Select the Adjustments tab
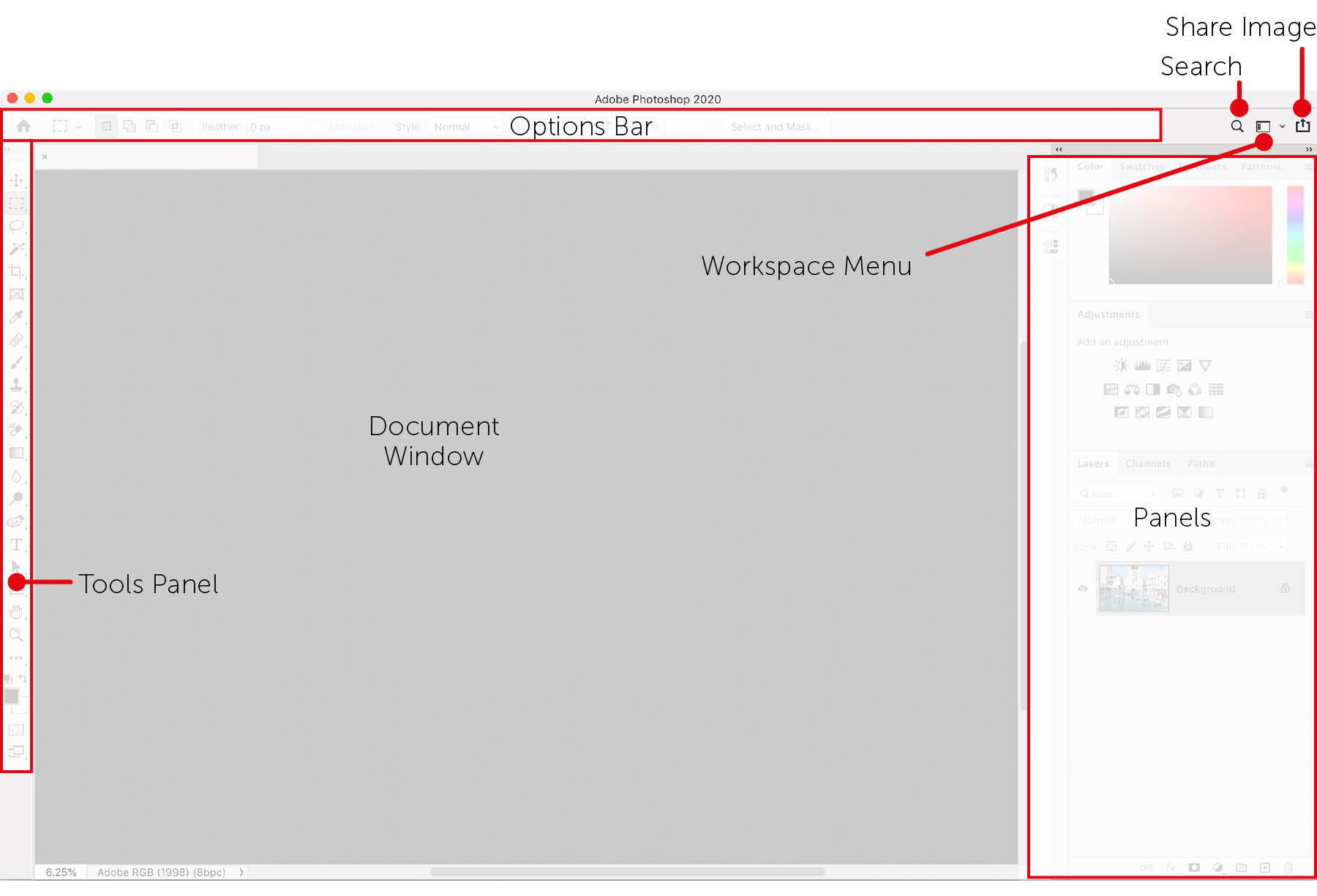This screenshot has height=896, width=1317. point(1108,315)
